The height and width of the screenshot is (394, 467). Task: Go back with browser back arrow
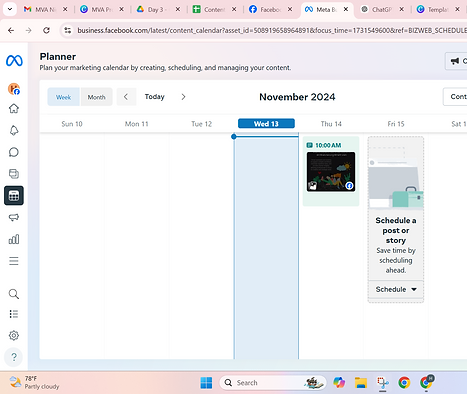pos(11,30)
